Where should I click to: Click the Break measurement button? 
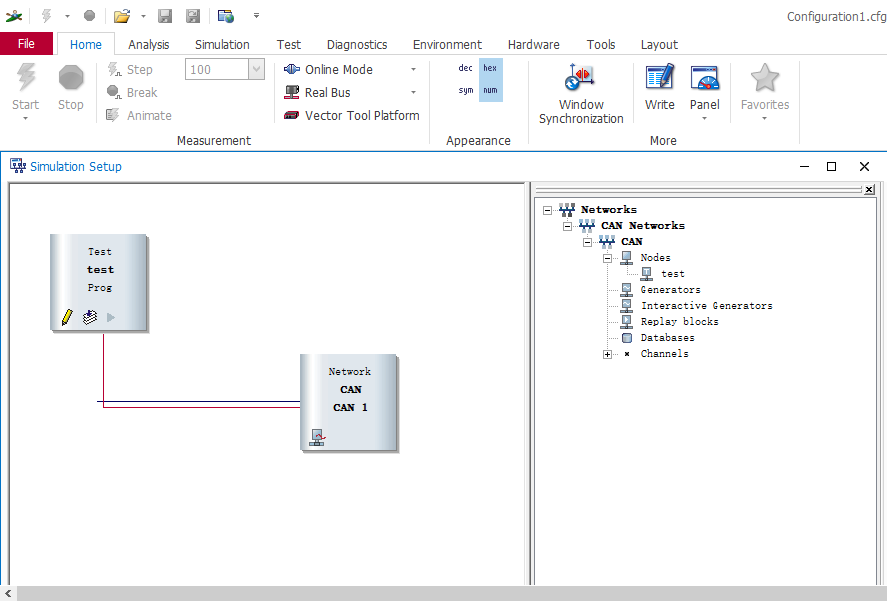pos(132,92)
